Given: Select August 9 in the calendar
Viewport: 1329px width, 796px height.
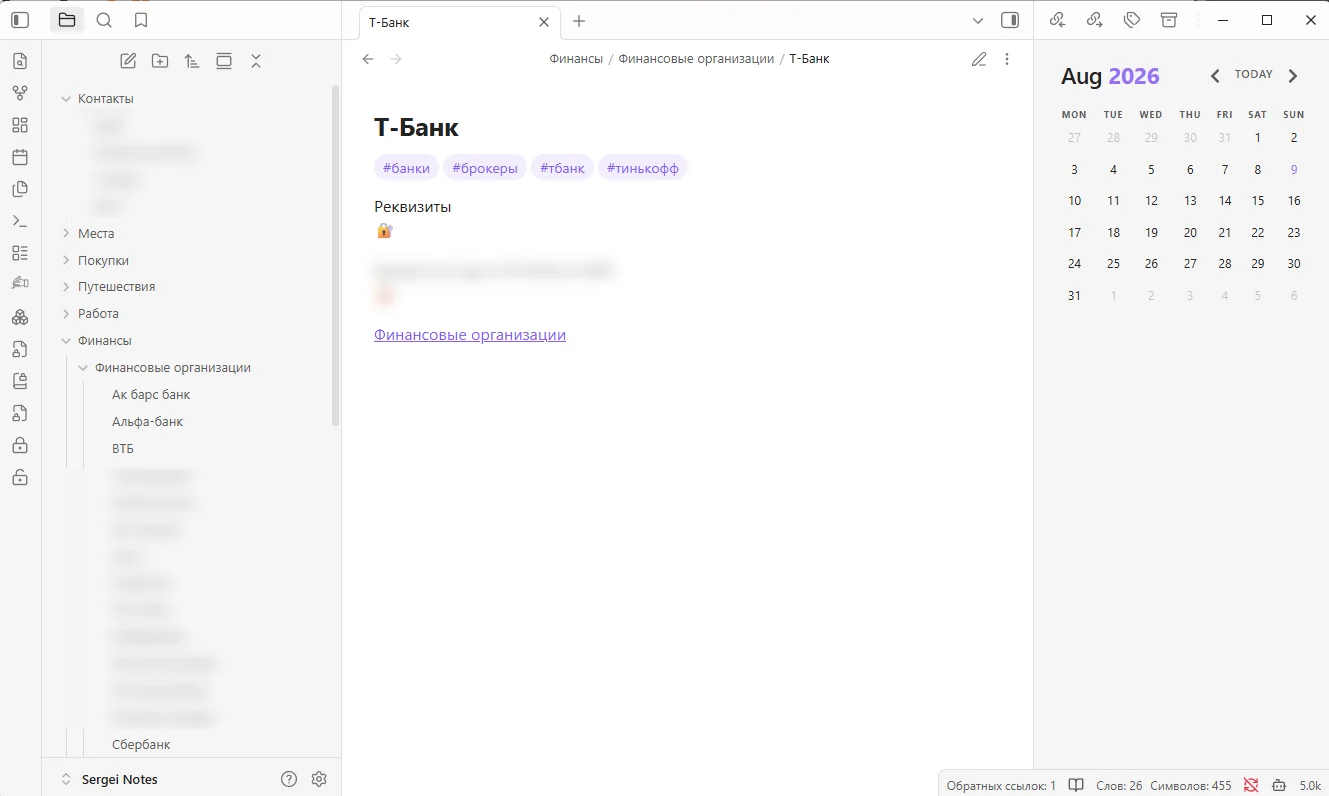Looking at the screenshot, I should [1294, 170].
